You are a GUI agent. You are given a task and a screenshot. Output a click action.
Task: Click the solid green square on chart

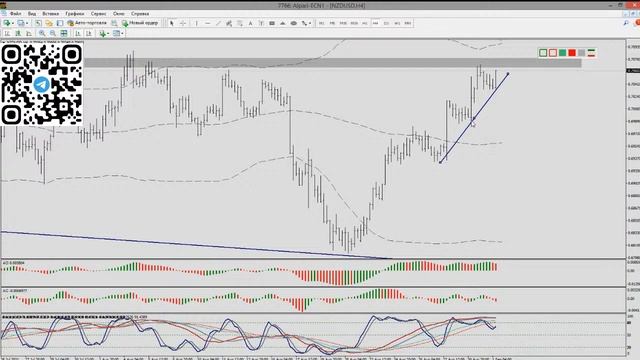click(562, 53)
